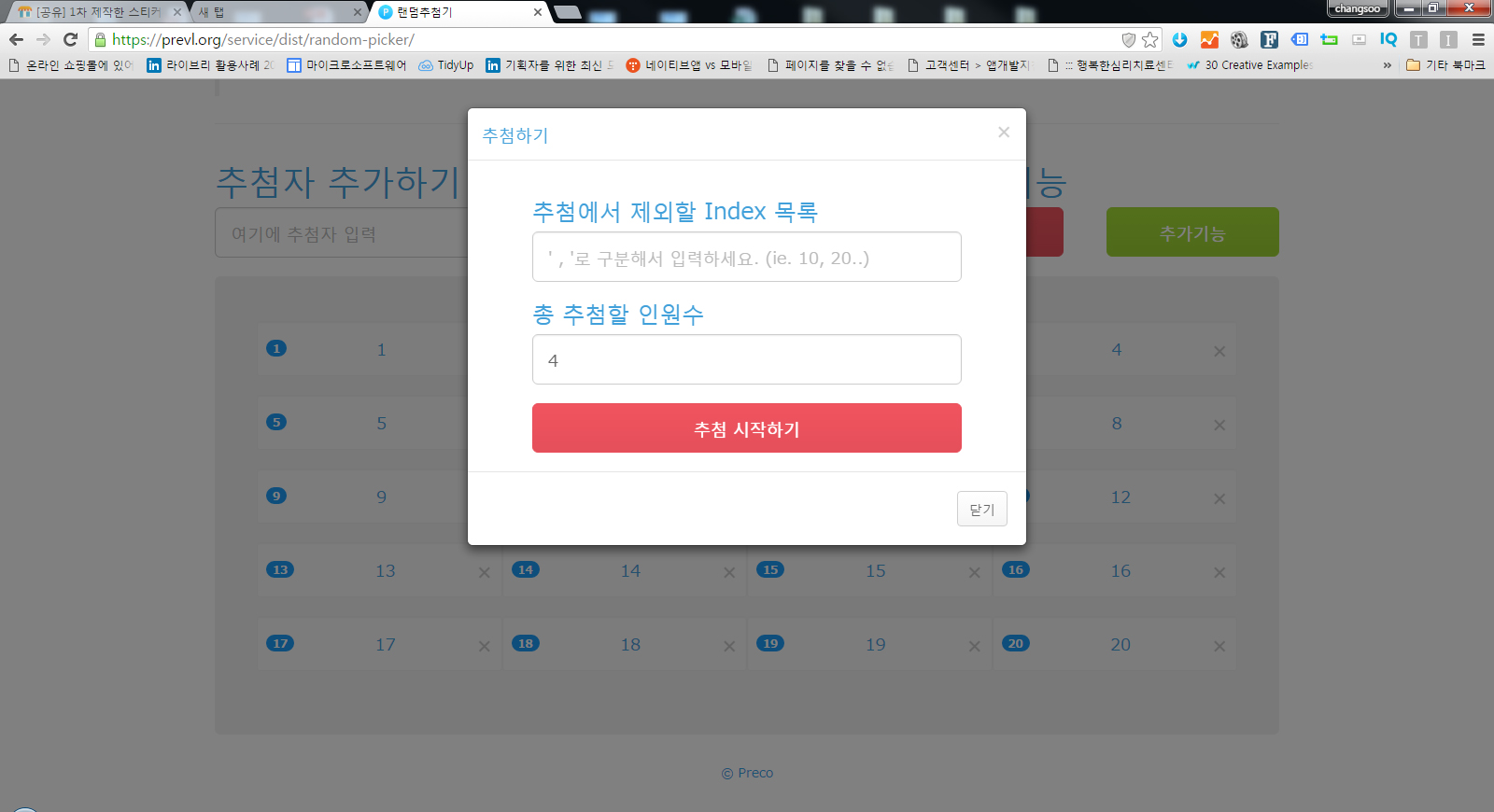
Task: Open the blue download arrow extension
Action: [1179, 39]
